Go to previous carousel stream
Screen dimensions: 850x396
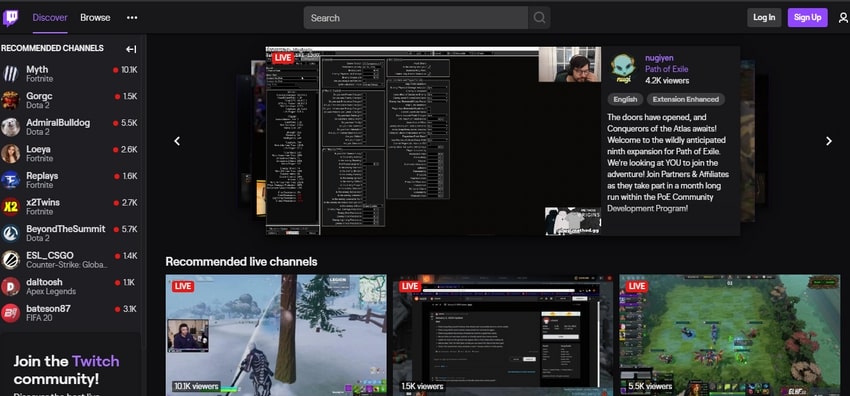tap(177, 141)
